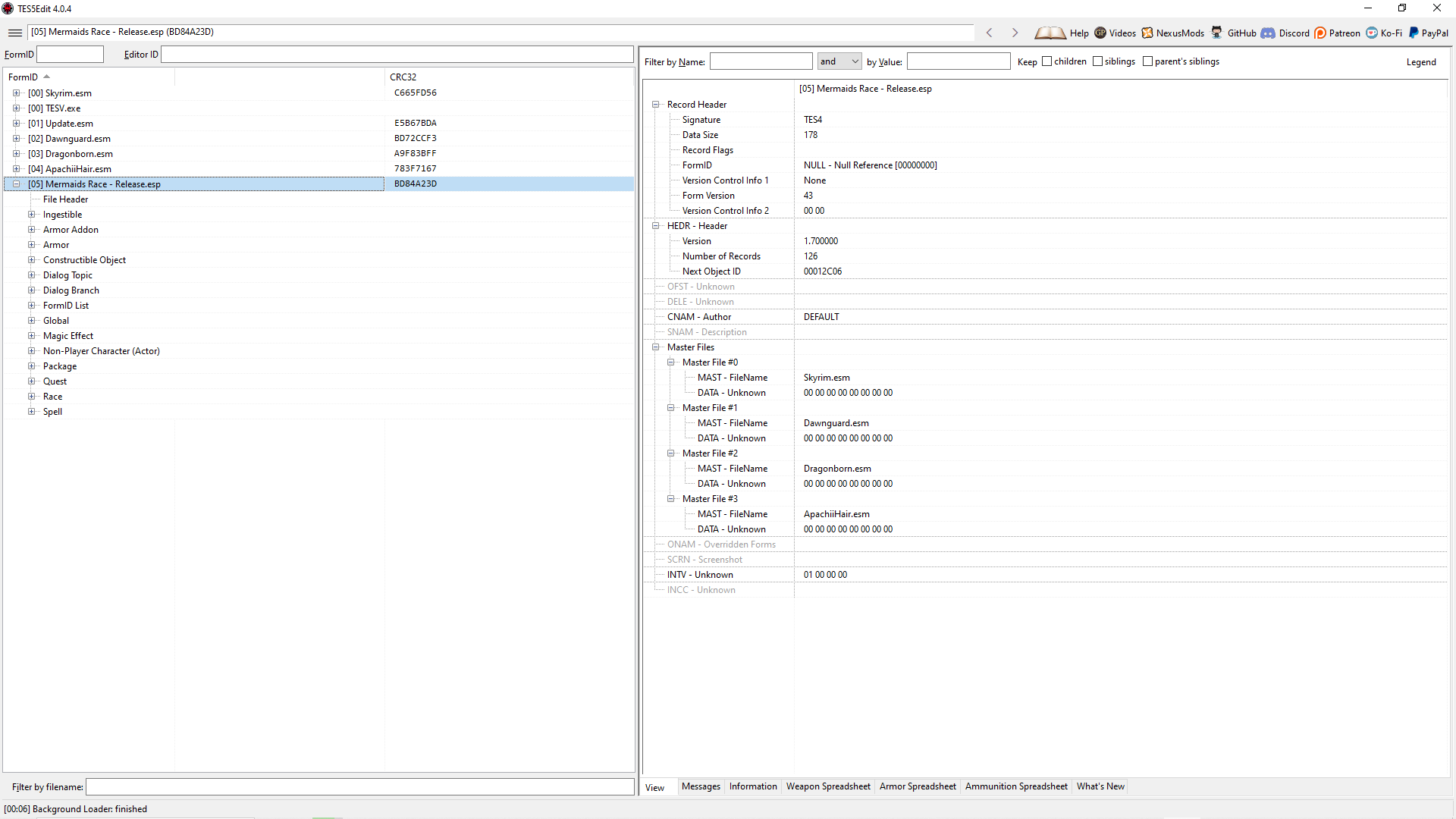Open the PayPal icon

pyautogui.click(x=1414, y=33)
